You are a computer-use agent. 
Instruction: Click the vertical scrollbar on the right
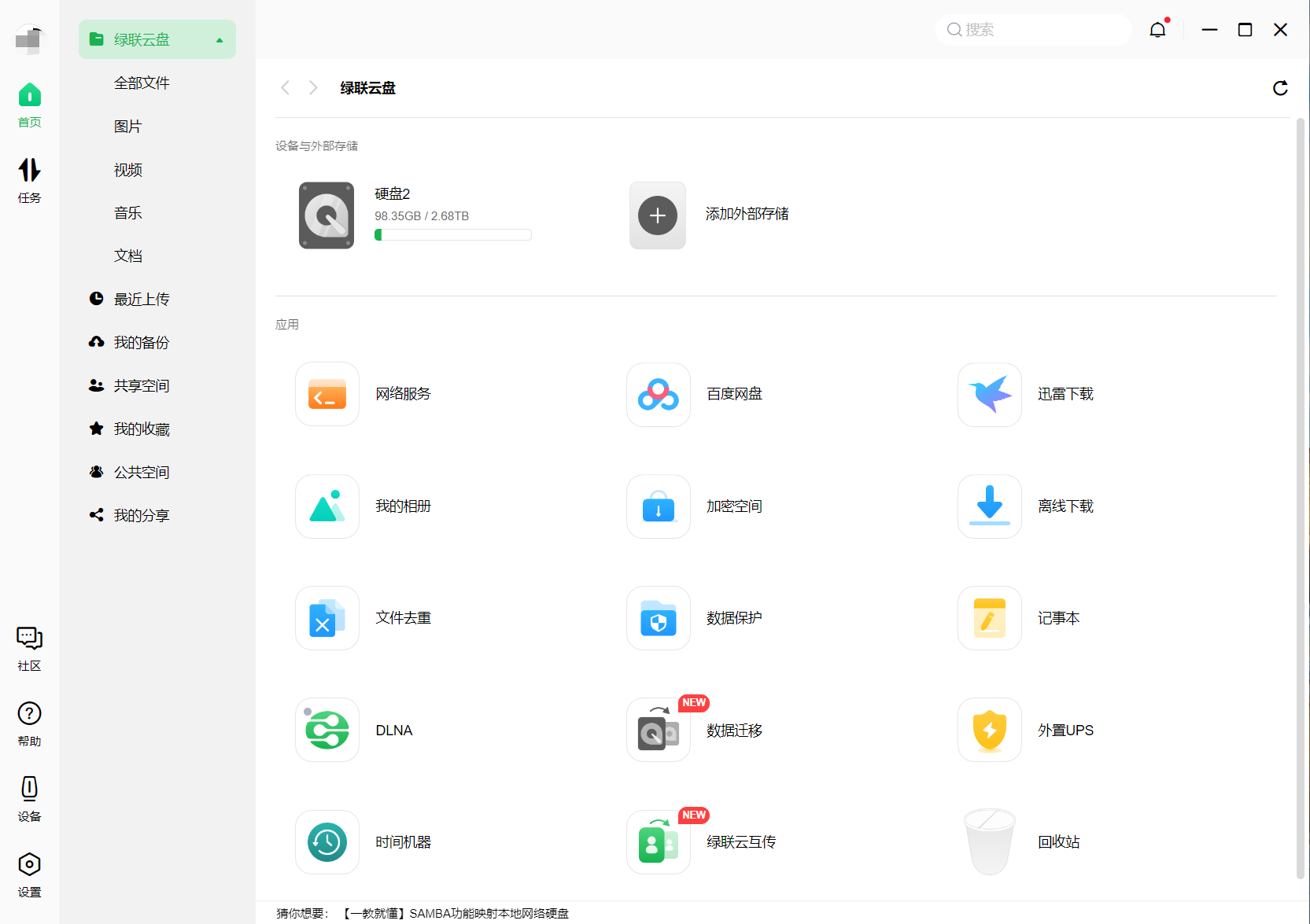point(1301,499)
